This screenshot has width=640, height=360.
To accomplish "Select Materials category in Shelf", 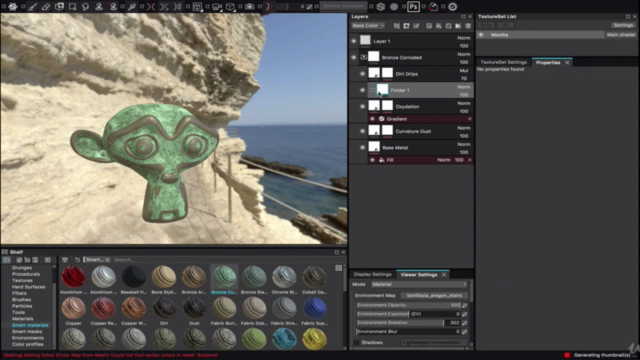I will (22, 319).
